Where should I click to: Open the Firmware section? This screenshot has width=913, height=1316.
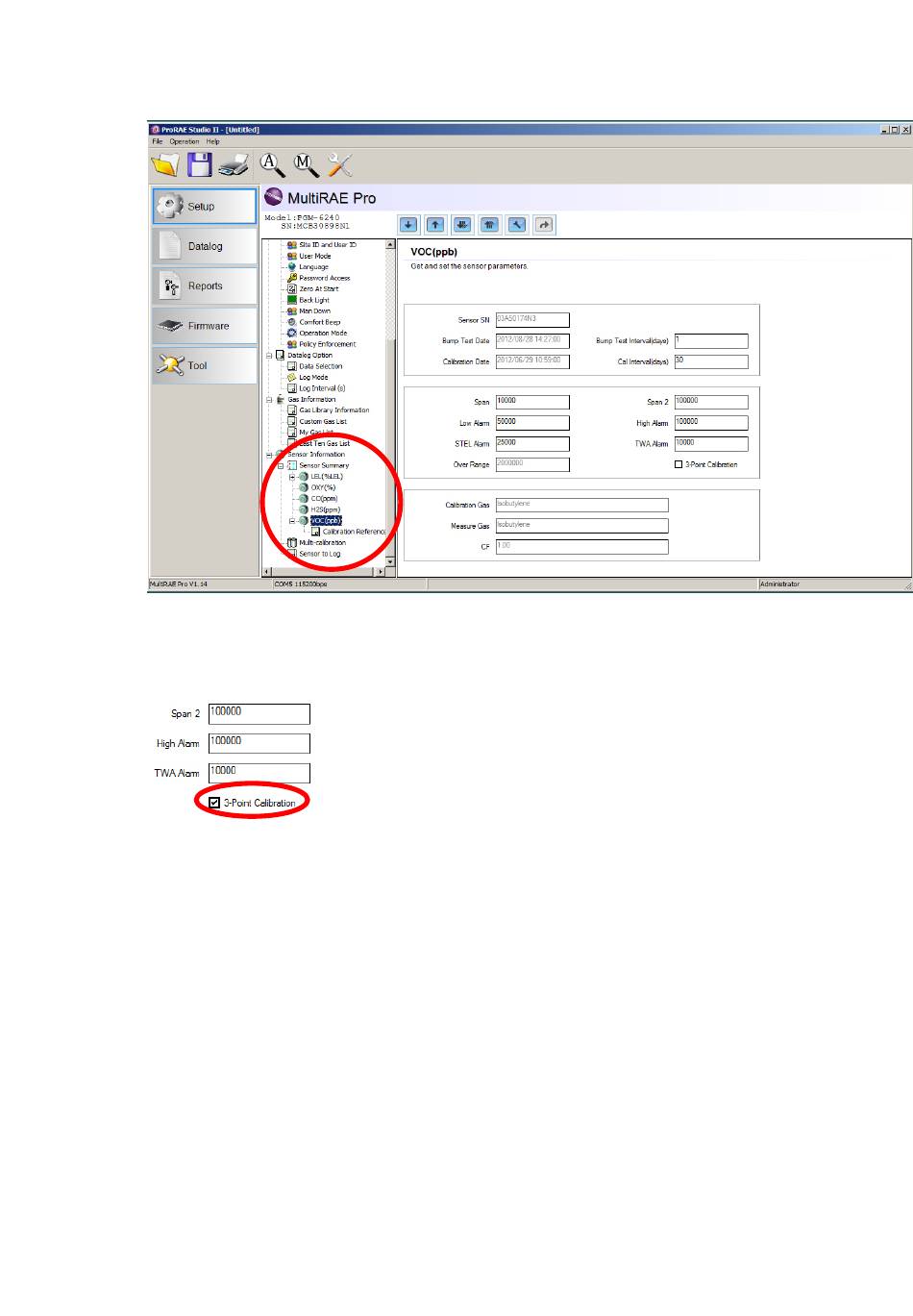(205, 326)
